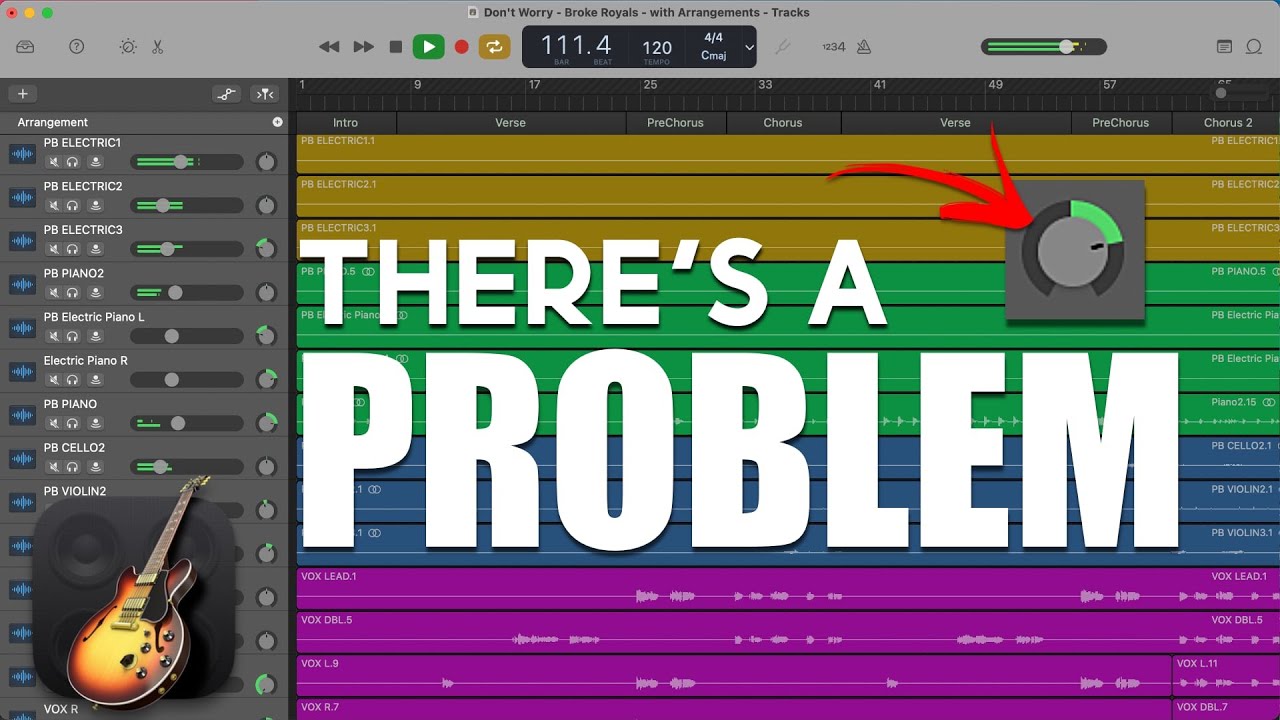Solo the PB PIANO track
The width and height of the screenshot is (1280, 720).
point(73,423)
